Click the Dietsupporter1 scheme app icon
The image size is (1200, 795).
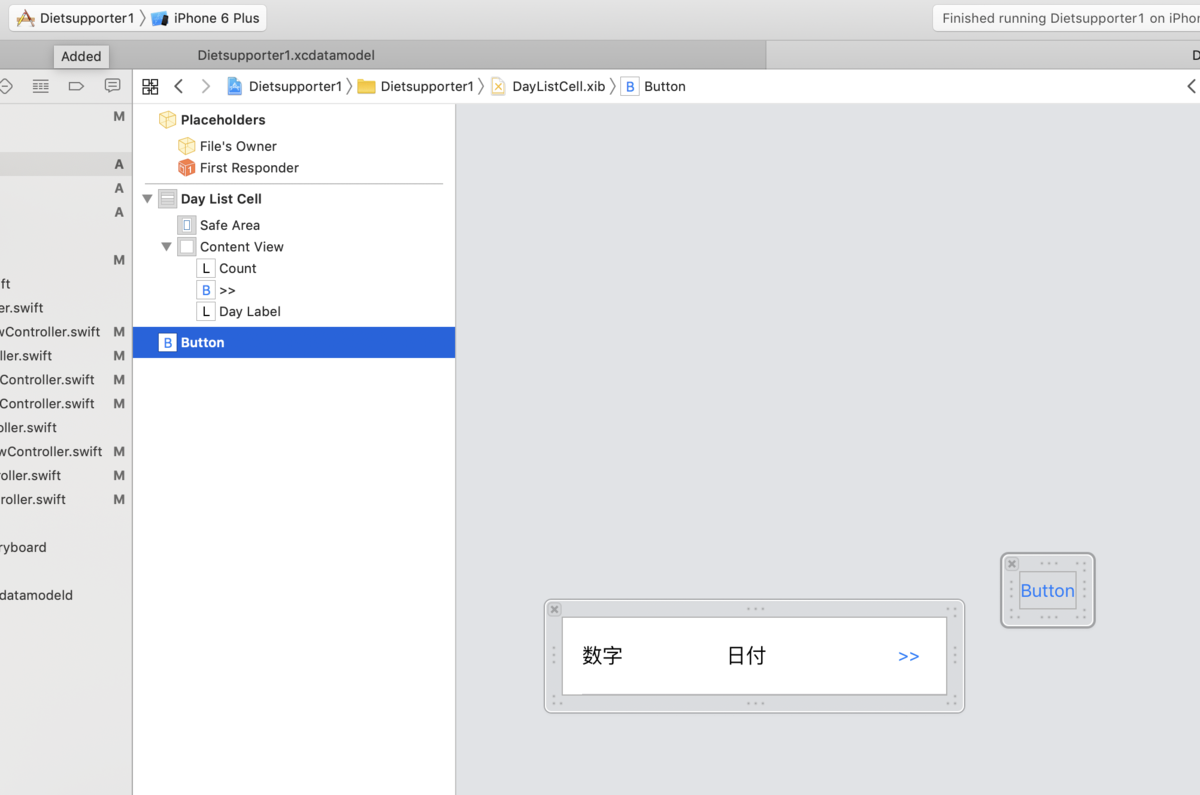26,18
